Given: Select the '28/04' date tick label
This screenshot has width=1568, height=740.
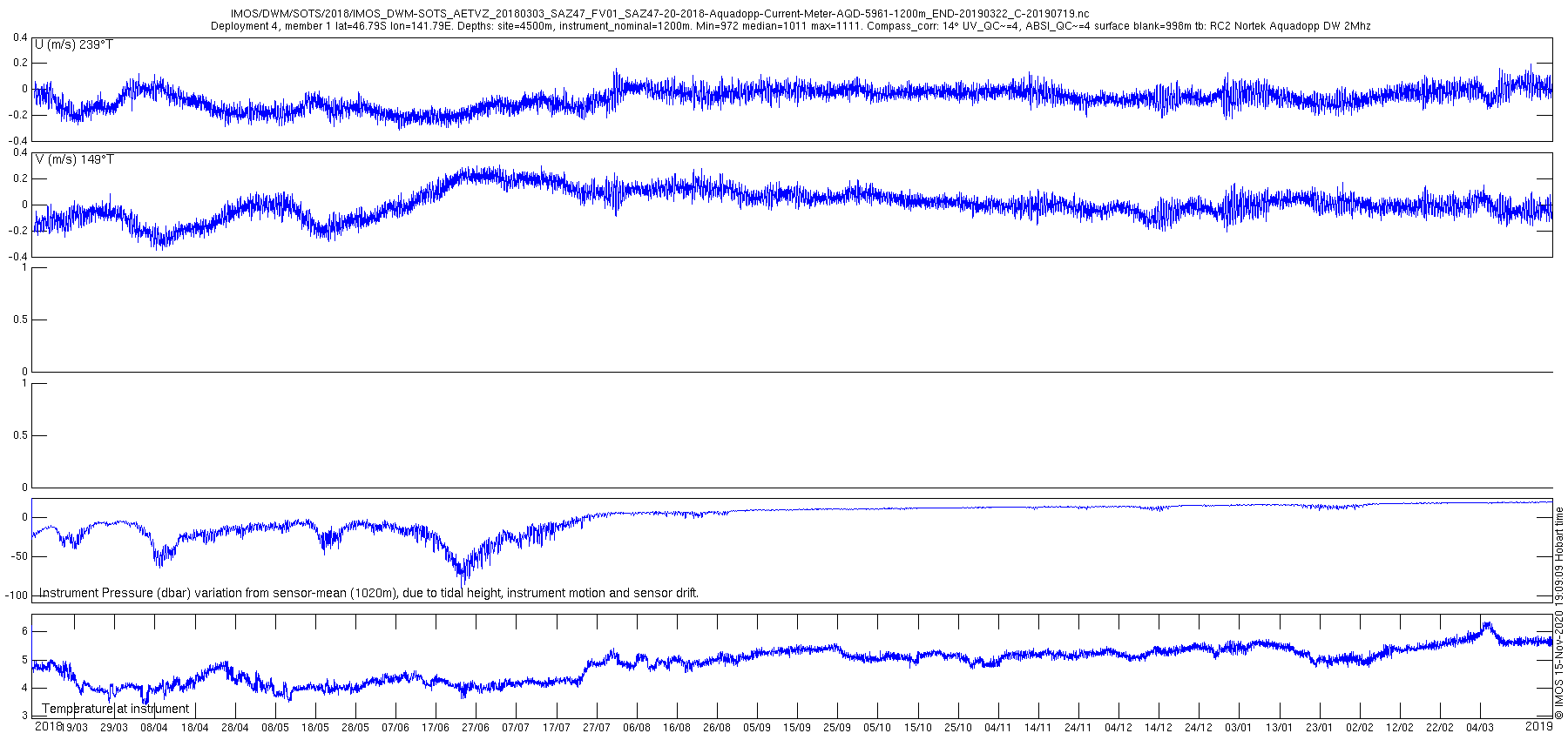Looking at the screenshot, I should pos(234,728).
